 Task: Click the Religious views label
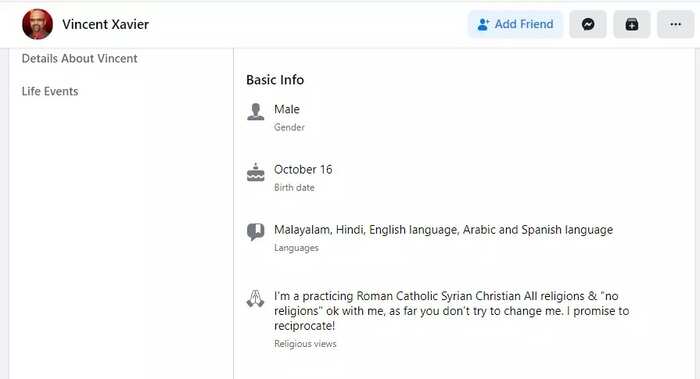pyautogui.click(x=305, y=344)
